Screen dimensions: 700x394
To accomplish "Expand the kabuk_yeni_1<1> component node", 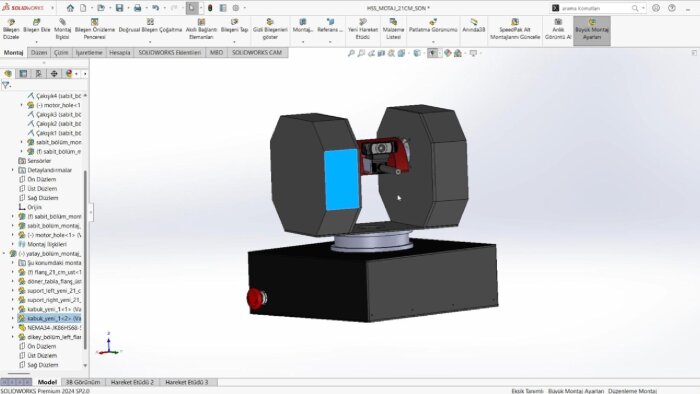I will (12, 309).
